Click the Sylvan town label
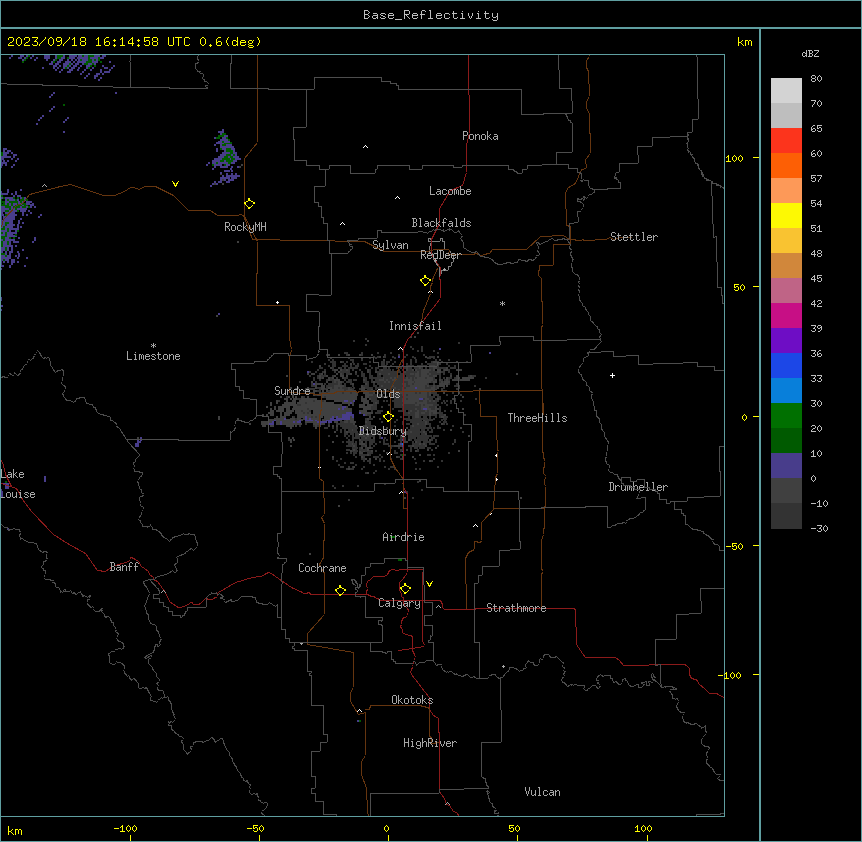This screenshot has height=842, width=862. (x=390, y=245)
